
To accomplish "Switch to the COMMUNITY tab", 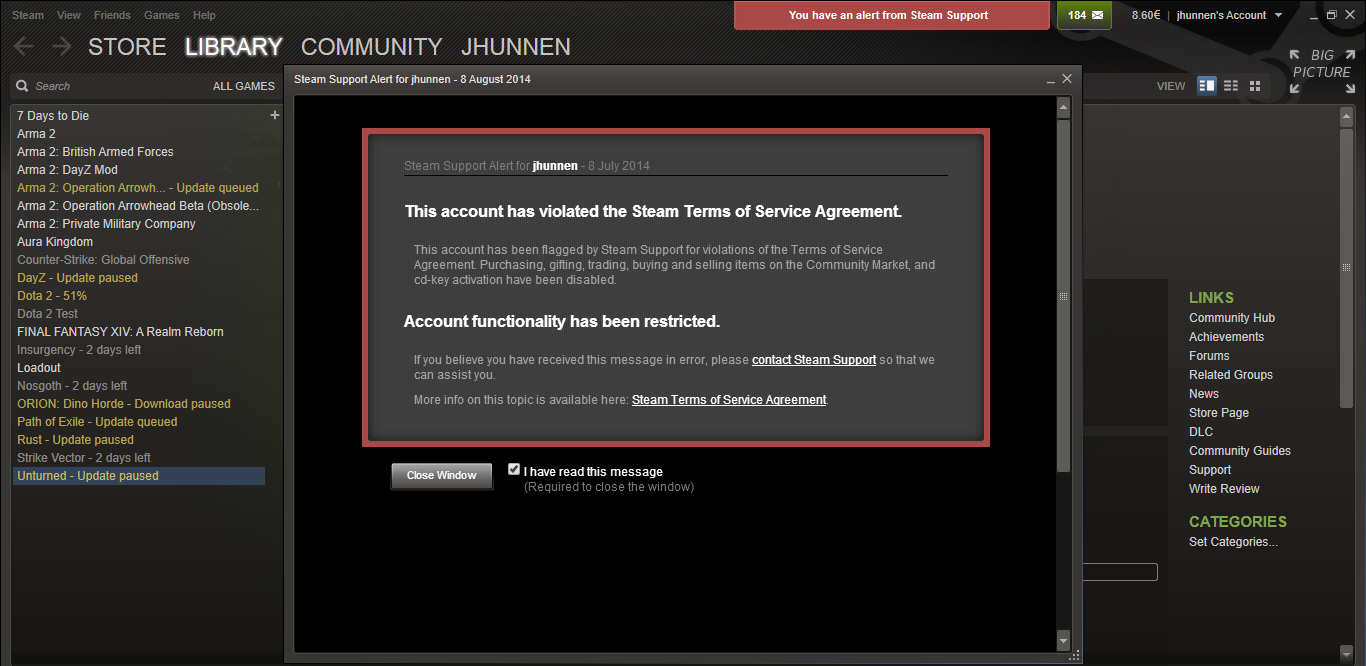I will pos(371,47).
